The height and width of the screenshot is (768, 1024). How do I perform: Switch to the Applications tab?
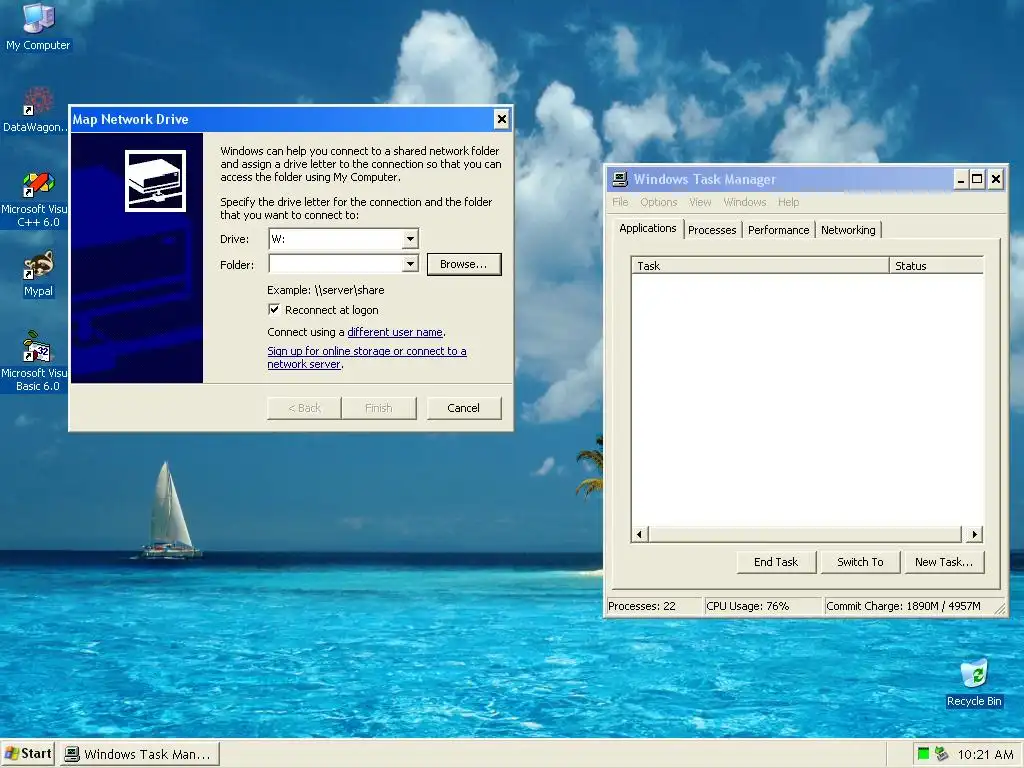[x=648, y=228]
